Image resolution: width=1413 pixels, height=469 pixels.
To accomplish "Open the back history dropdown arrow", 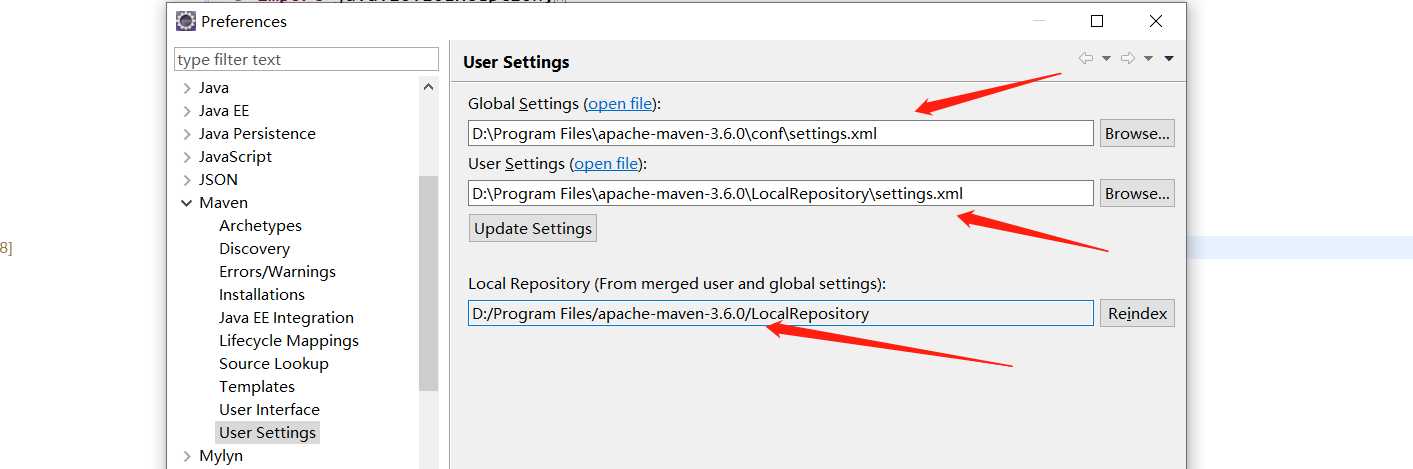I will click(x=1106, y=59).
